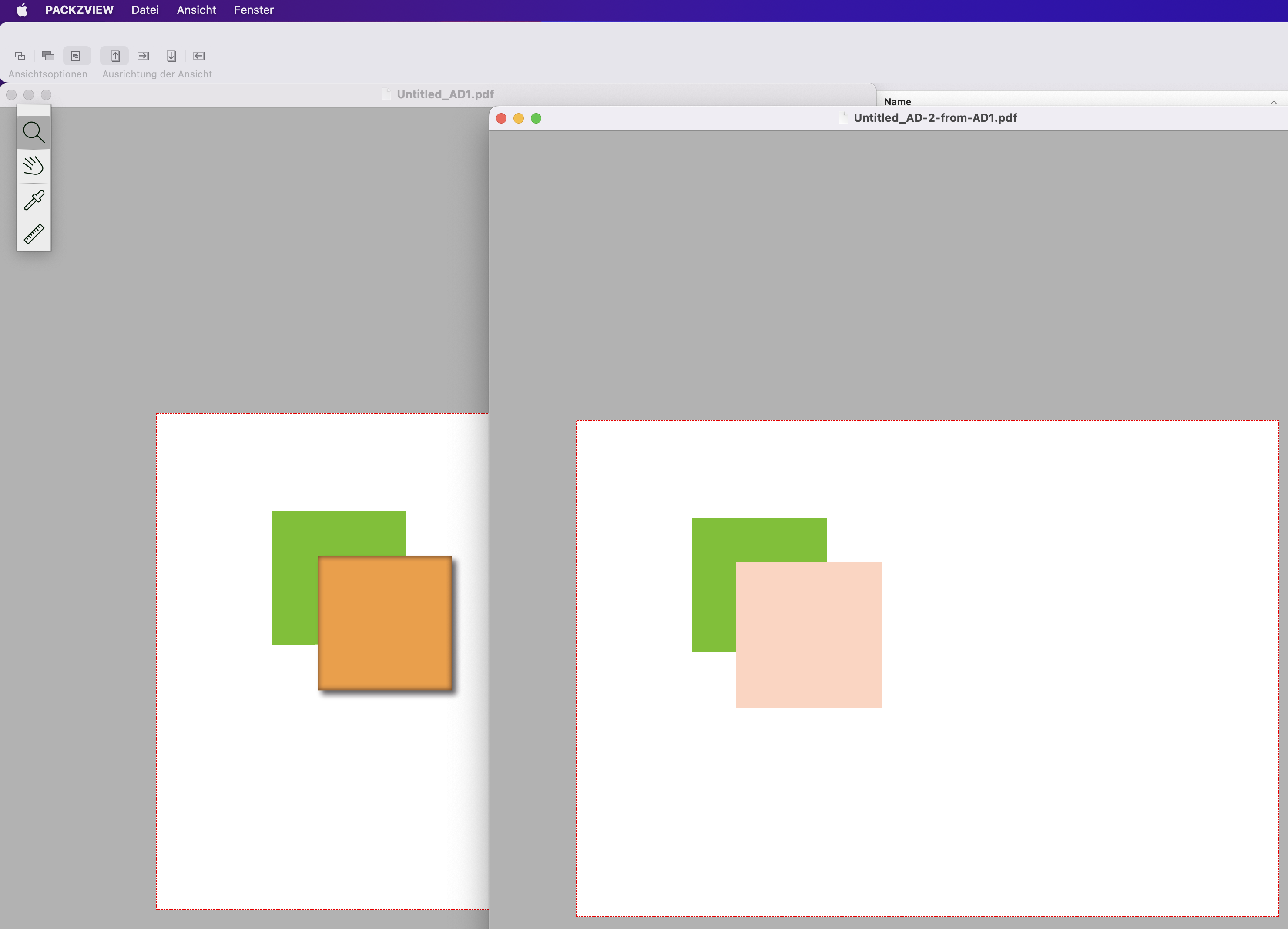Select the Ruler measure tool
This screenshot has height=929, width=1288.
point(34,234)
